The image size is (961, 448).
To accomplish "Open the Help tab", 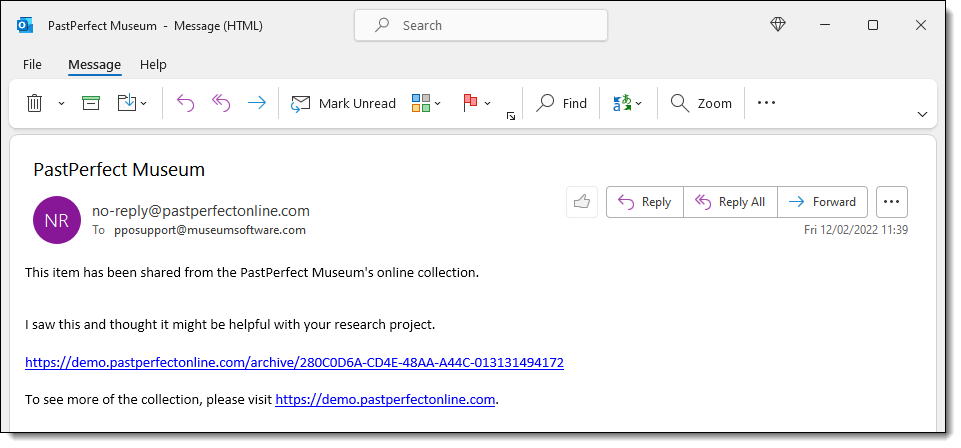I will click(x=153, y=64).
